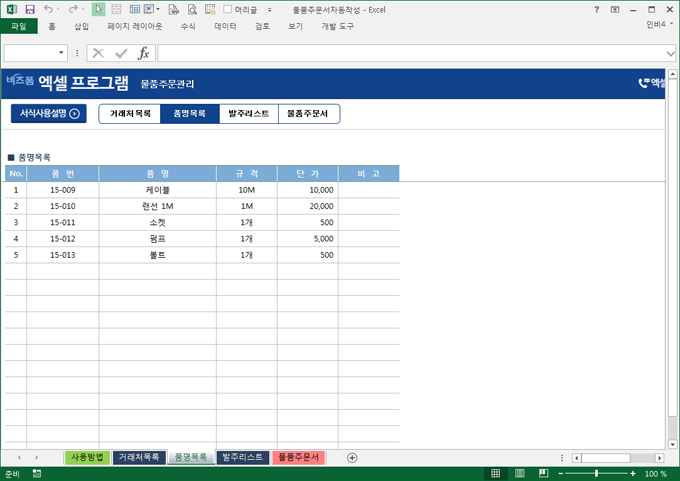Open the Name Box dropdown arrow
Image resolution: width=680 pixels, height=481 pixels.
coord(61,53)
